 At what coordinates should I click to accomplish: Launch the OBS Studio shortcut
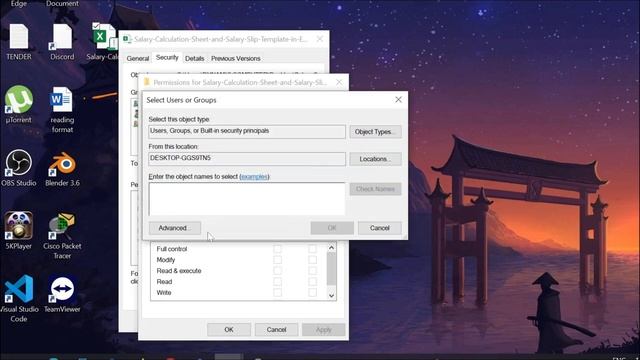point(19,168)
